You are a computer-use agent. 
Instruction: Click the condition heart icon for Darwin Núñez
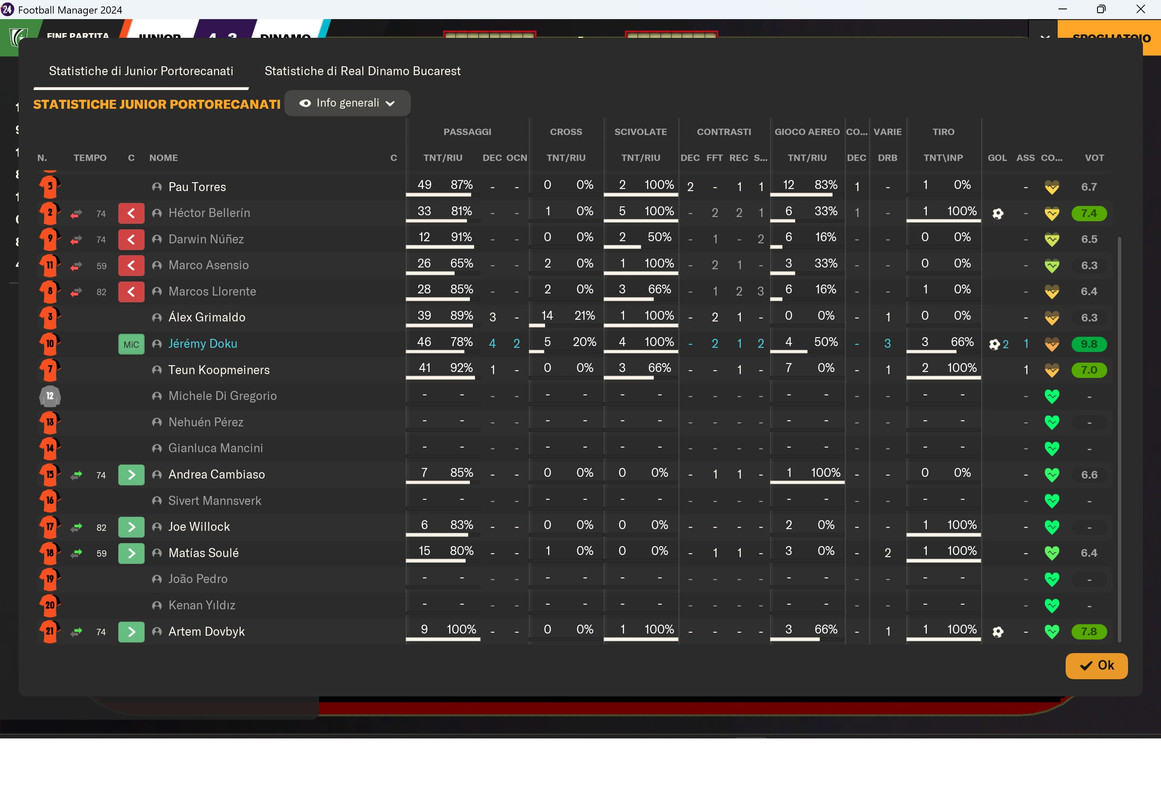(1051, 239)
